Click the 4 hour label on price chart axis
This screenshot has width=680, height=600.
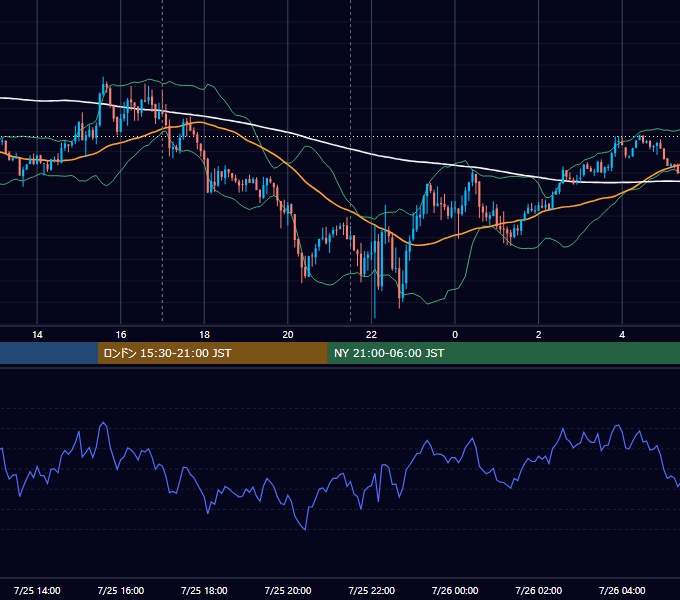pos(622,335)
